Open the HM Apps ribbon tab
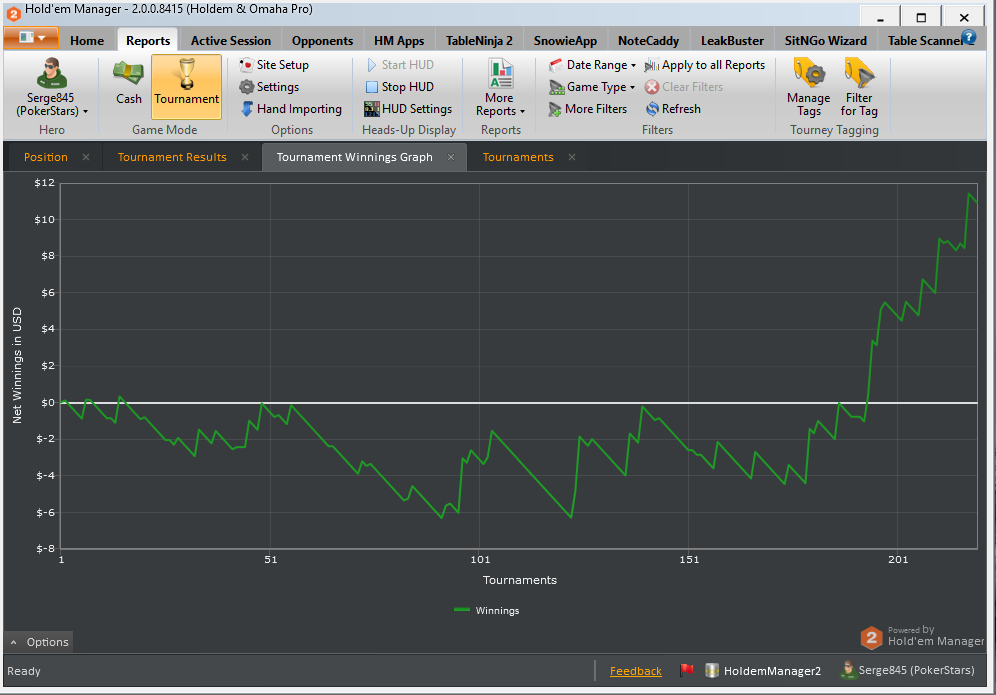The image size is (996, 695). (399, 41)
